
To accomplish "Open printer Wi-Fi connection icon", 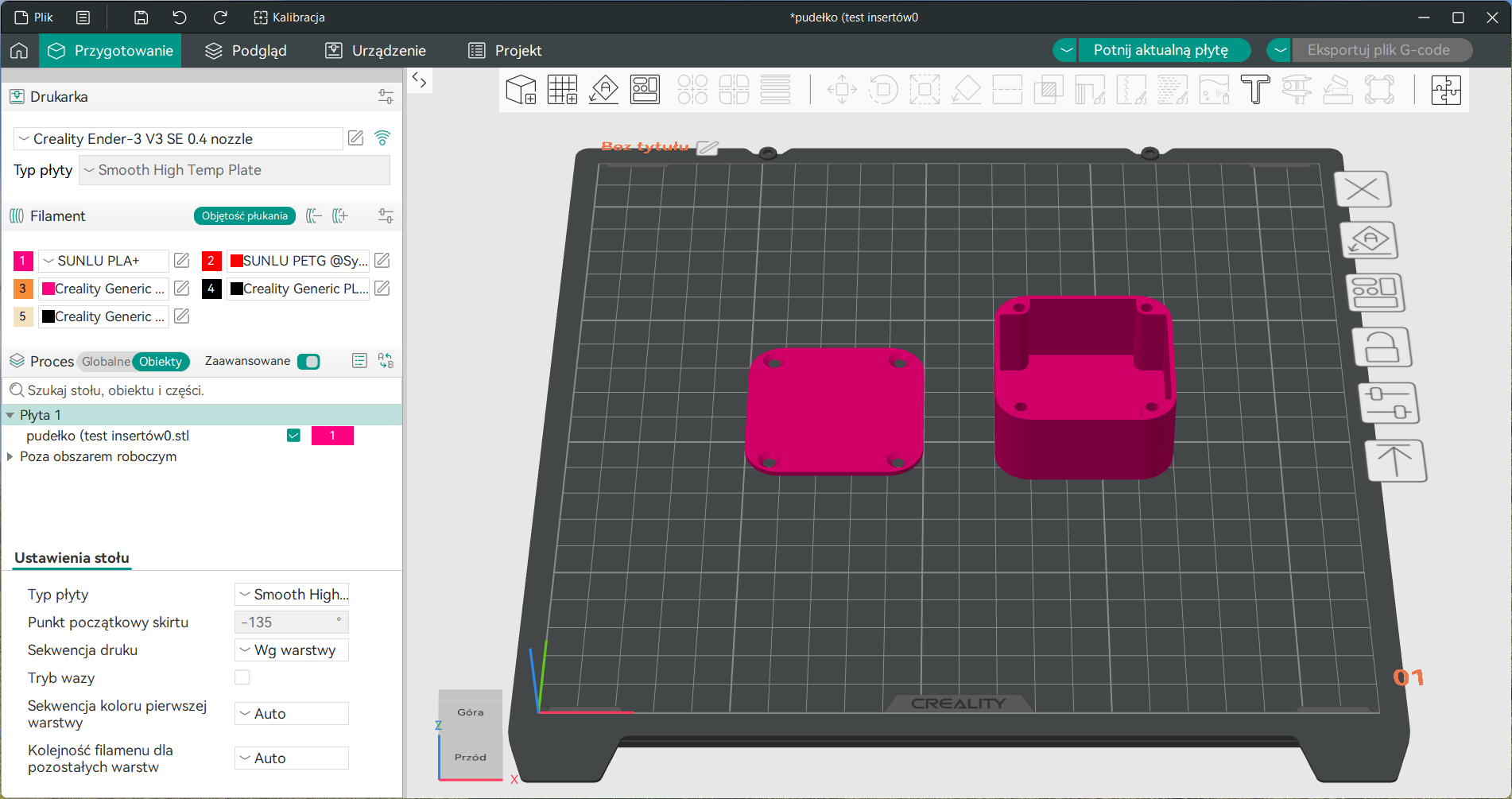I will point(382,138).
